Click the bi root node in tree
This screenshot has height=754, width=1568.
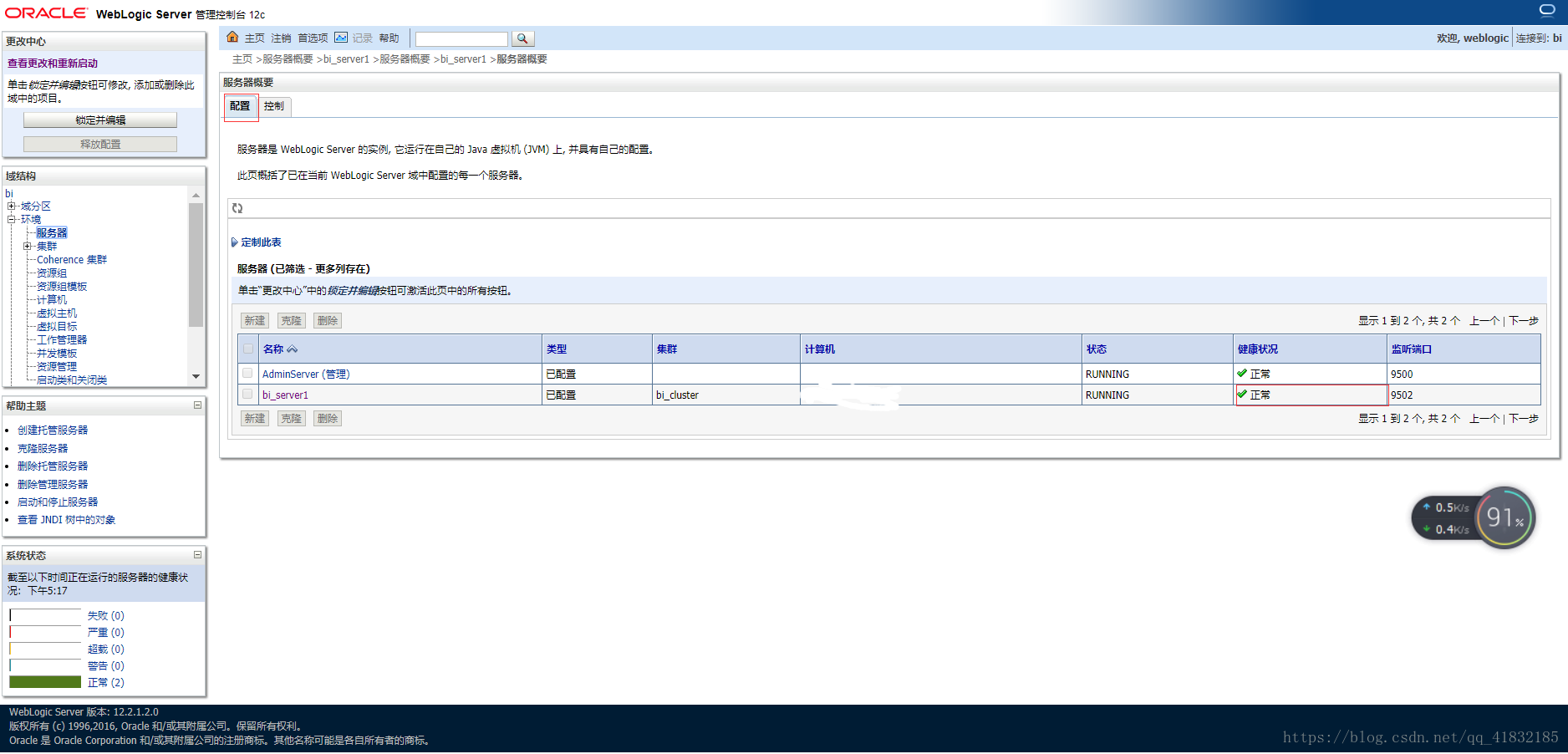coord(9,194)
